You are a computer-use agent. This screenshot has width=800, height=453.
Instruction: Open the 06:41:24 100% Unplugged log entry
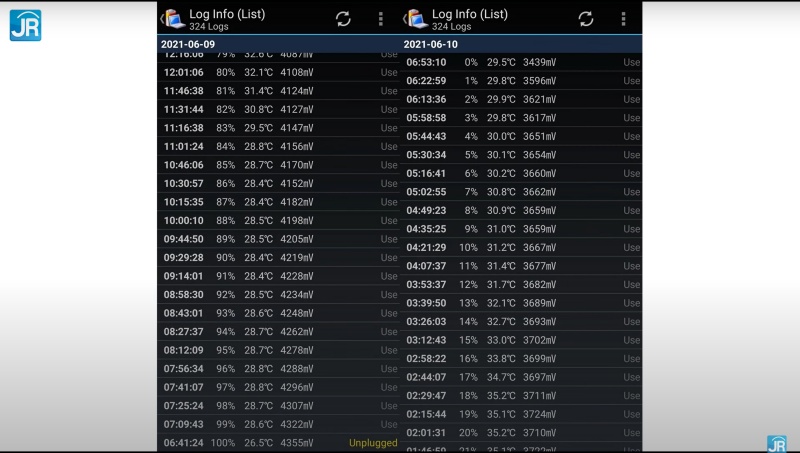279,443
